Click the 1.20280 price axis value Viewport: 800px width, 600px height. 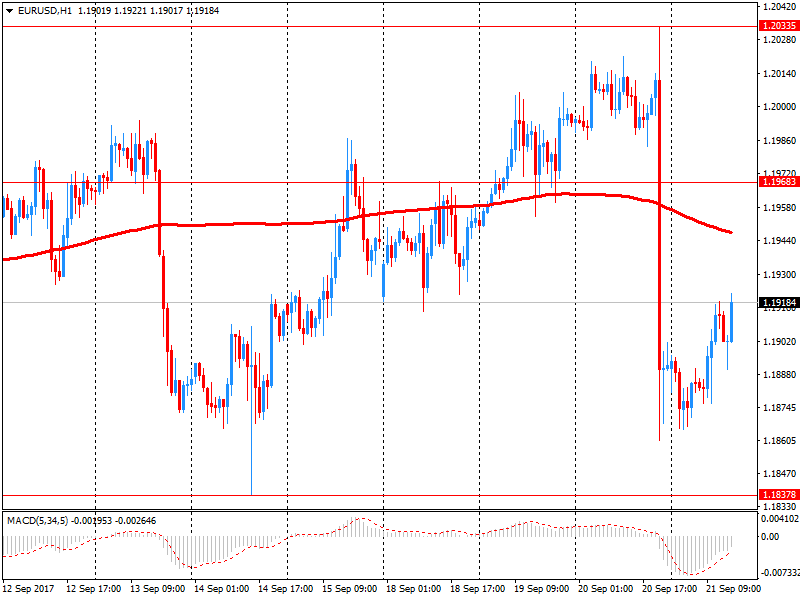[x=780, y=40]
